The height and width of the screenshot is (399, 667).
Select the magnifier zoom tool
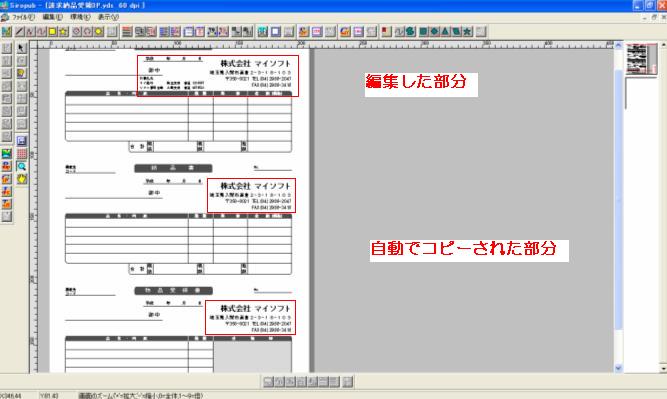(x=21, y=166)
